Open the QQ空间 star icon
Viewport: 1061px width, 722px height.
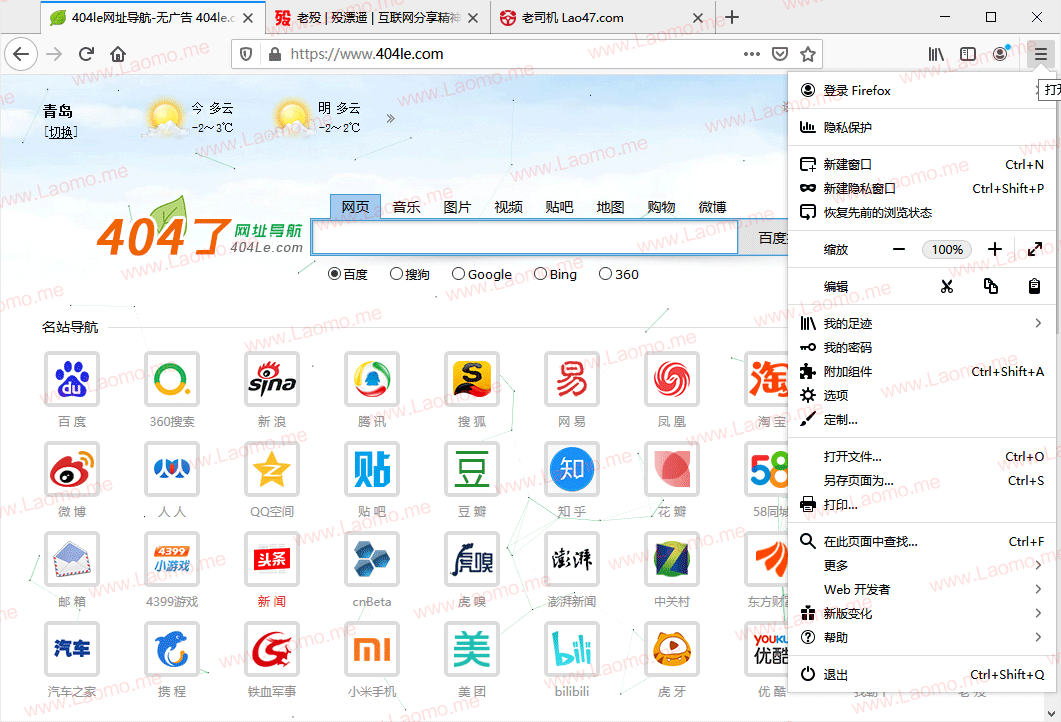[271, 469]
